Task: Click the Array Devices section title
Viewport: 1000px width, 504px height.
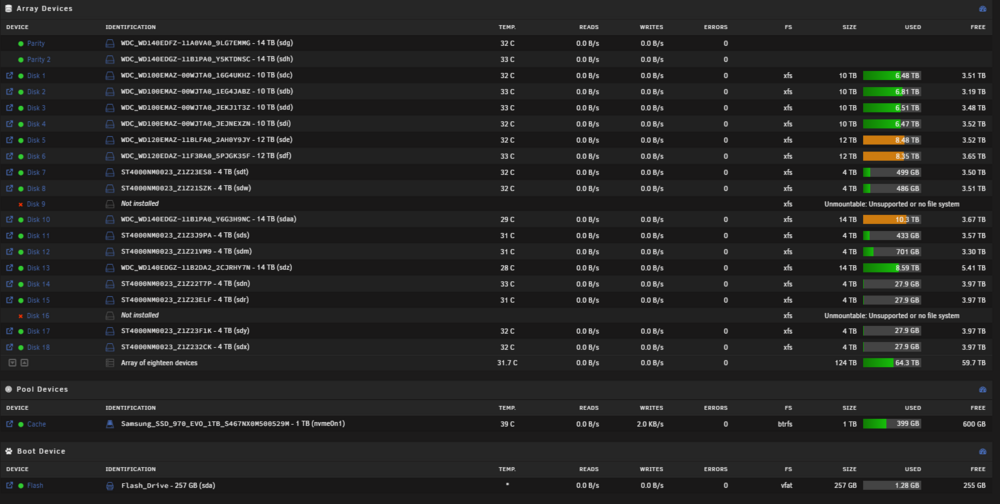Action: coord(44,9)
